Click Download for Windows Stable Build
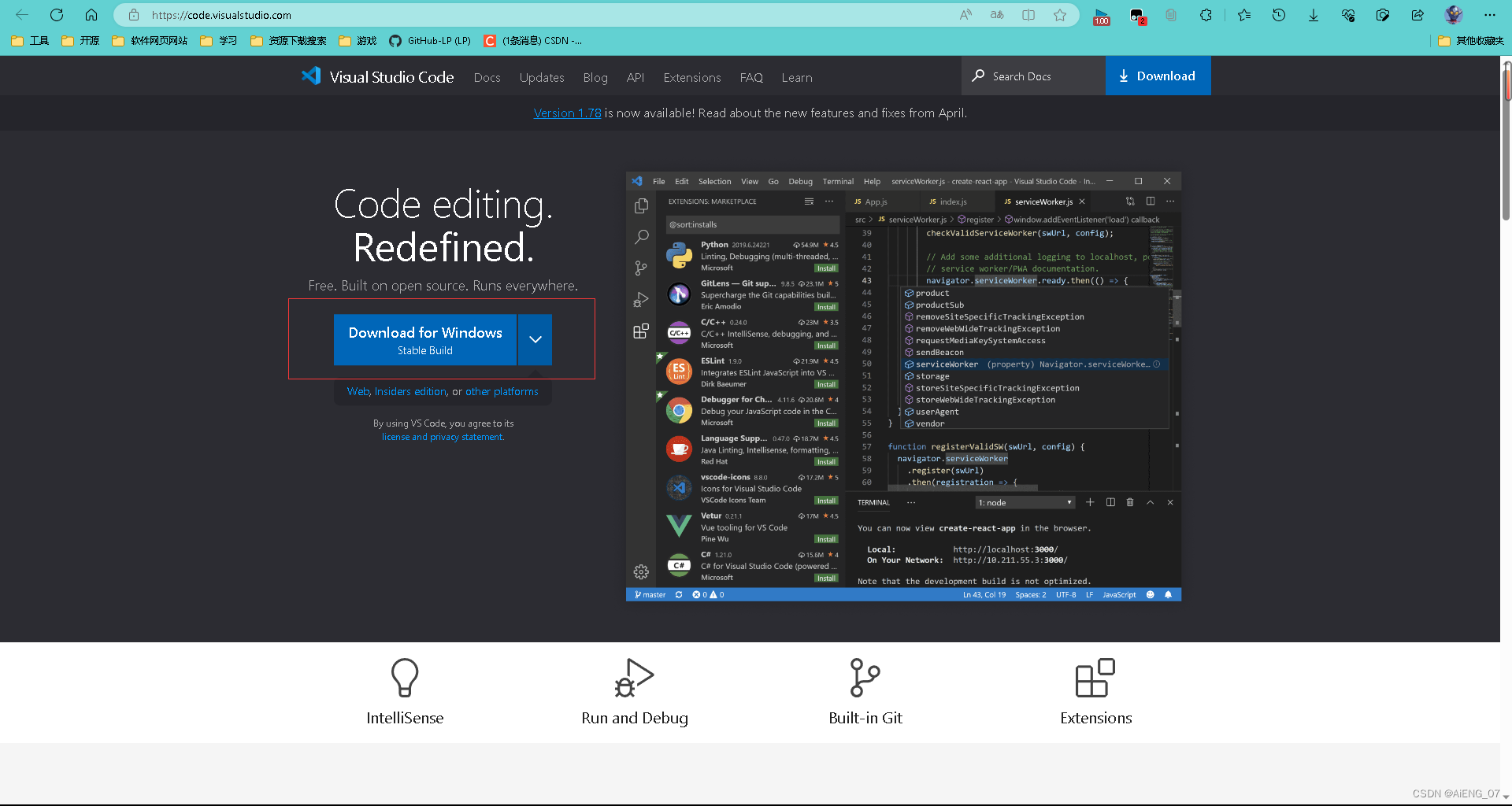The width and height of the screenshot is (1512, 806). (x=425, y=339)
